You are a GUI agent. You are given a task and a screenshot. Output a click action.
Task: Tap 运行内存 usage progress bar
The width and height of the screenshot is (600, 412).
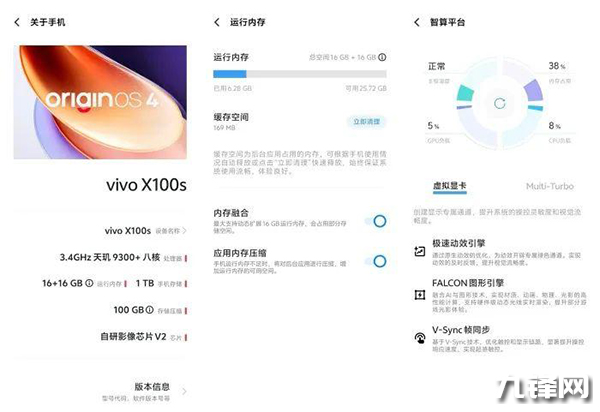click(300, 74)
